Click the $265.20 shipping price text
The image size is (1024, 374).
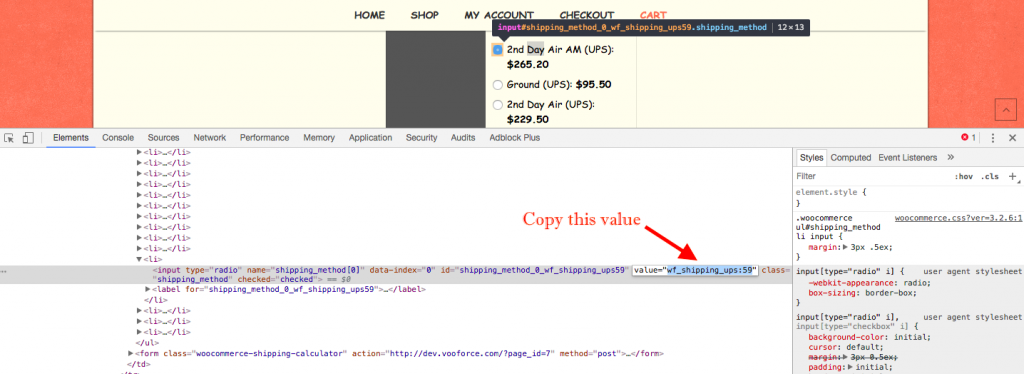(x=528, y=65)
